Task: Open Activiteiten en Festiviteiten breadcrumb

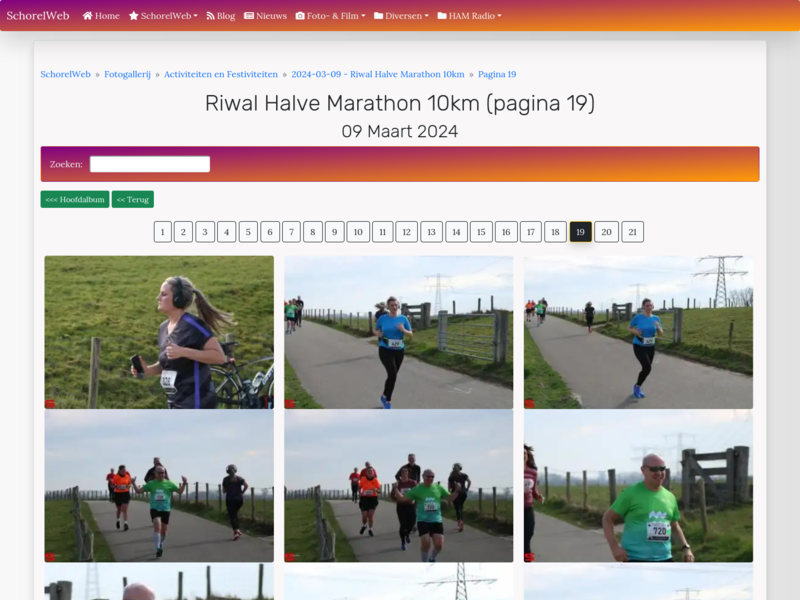Action: tap(221, 74)
